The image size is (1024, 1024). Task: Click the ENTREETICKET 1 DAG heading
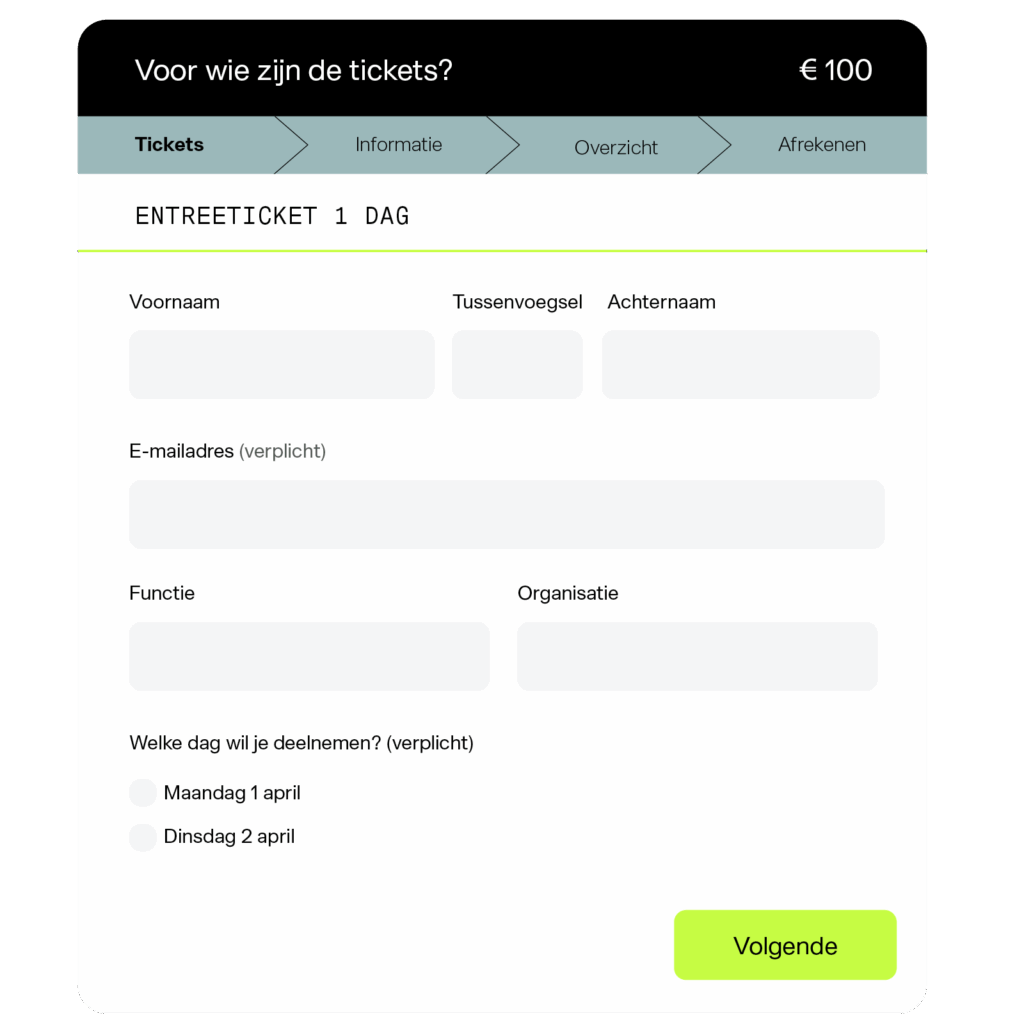tap(272, 214)
